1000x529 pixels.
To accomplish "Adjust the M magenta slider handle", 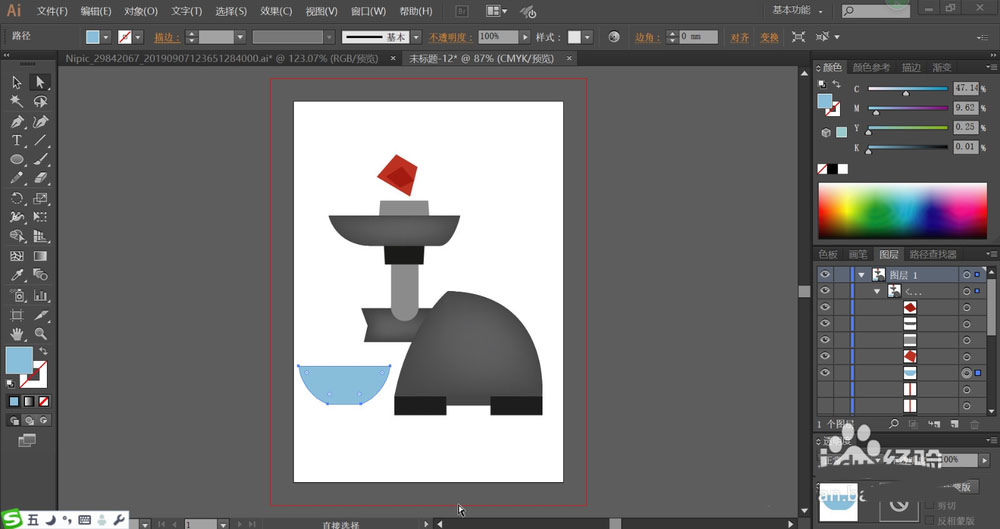I will click(876, 112).
